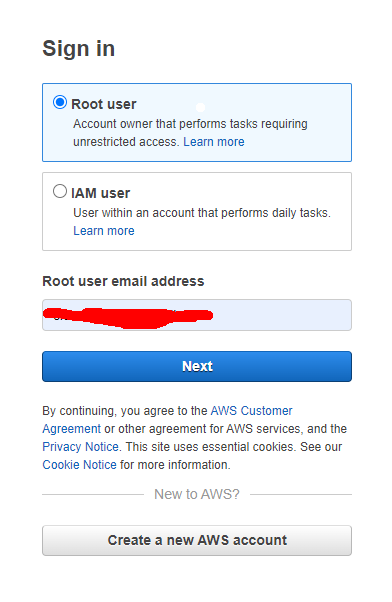Click Create a new AWS account
The height and width of the screenshot is (602, 392).
point(197,540)
